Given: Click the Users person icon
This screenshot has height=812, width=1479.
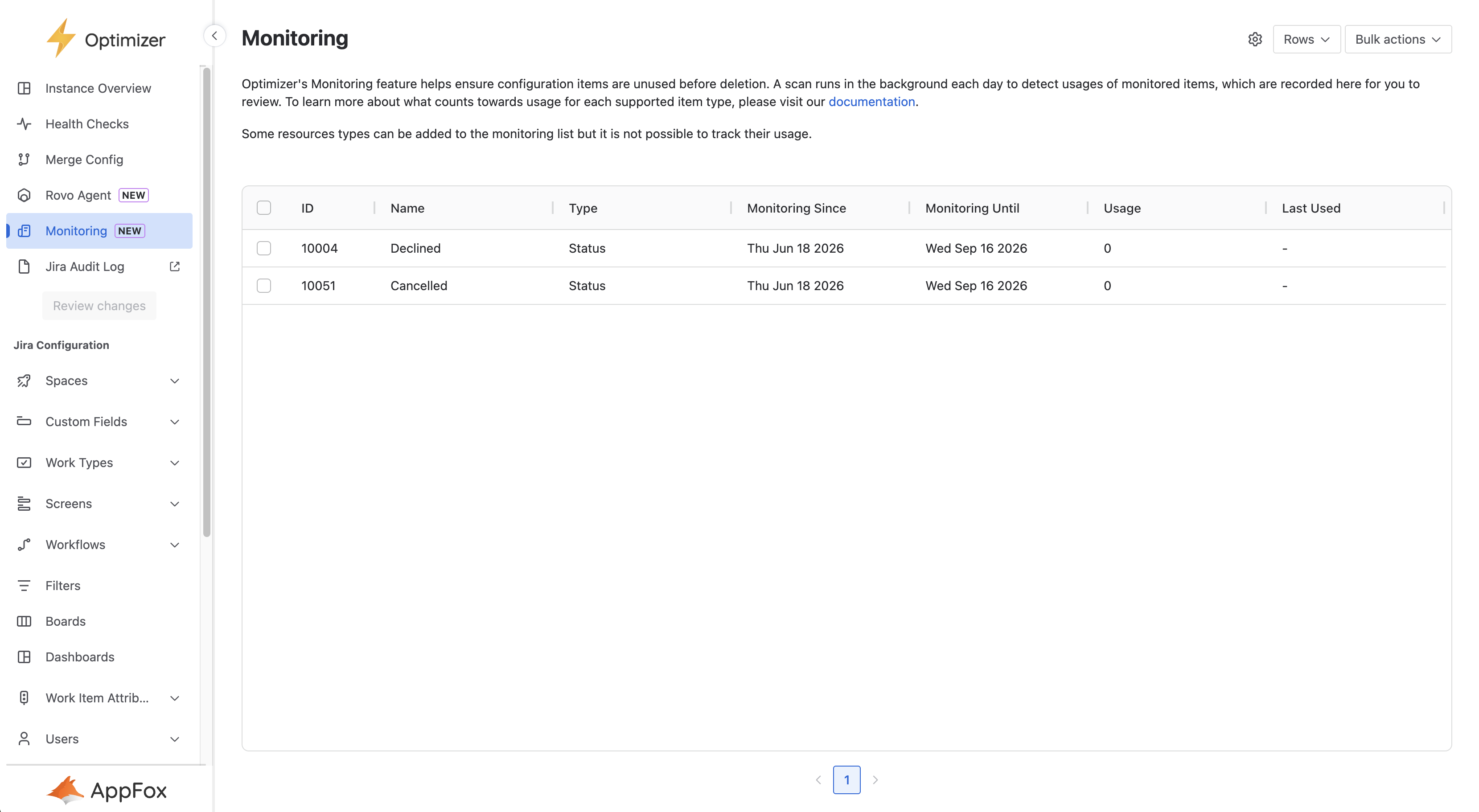Looking at the screenshot, I should tap(24, 738).
